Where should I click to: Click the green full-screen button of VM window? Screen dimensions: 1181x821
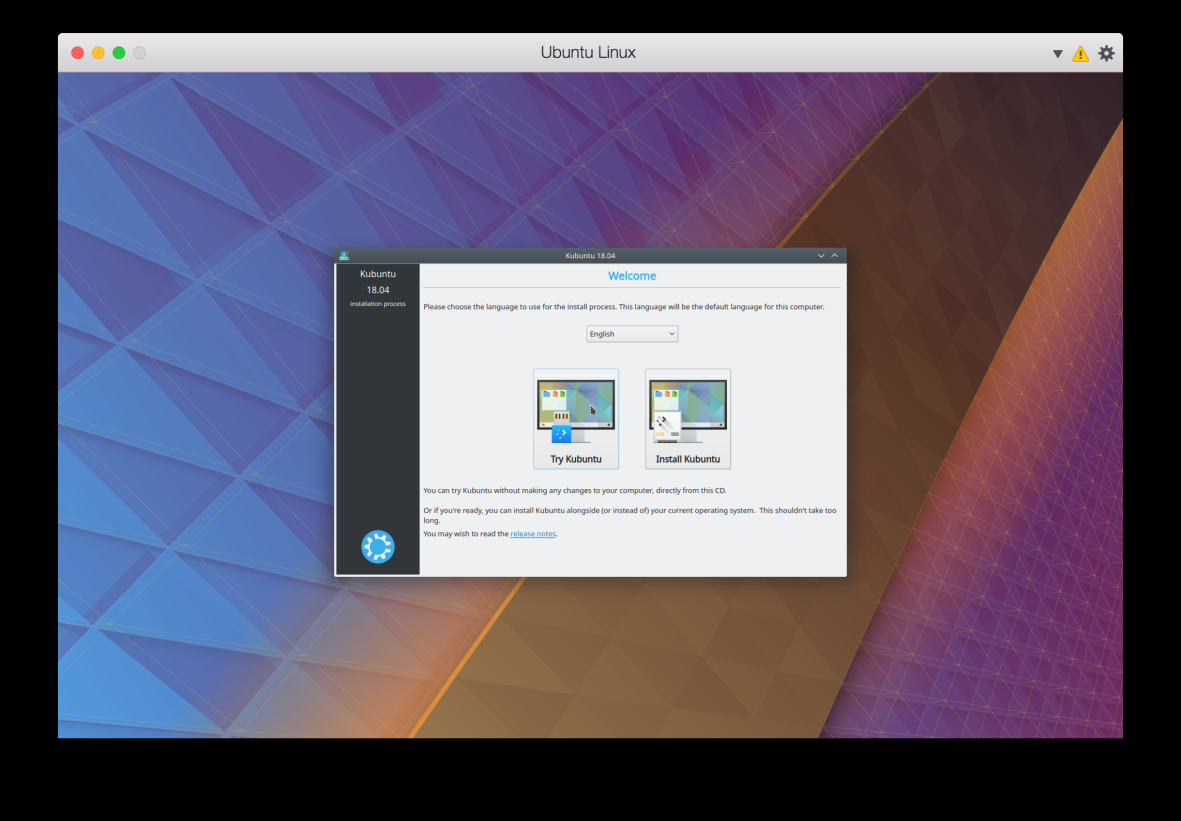point(119,53)
